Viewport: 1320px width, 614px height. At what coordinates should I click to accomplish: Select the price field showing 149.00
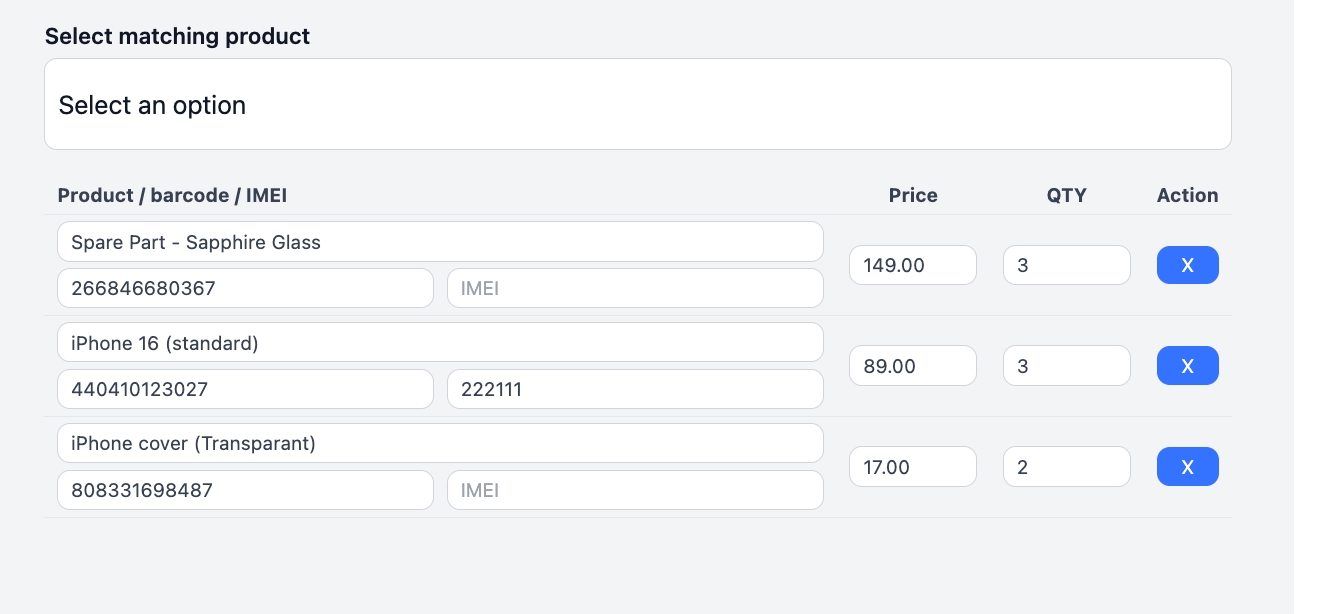[912, 265]
